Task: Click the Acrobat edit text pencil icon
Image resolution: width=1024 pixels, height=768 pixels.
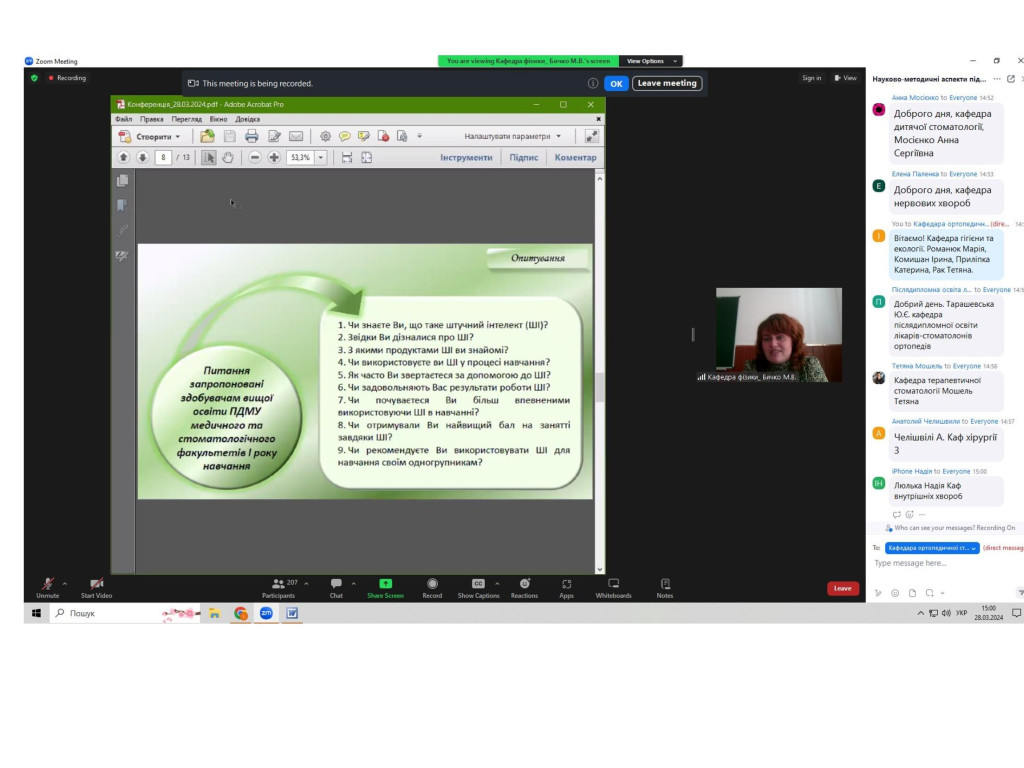Action: [274, 136]
